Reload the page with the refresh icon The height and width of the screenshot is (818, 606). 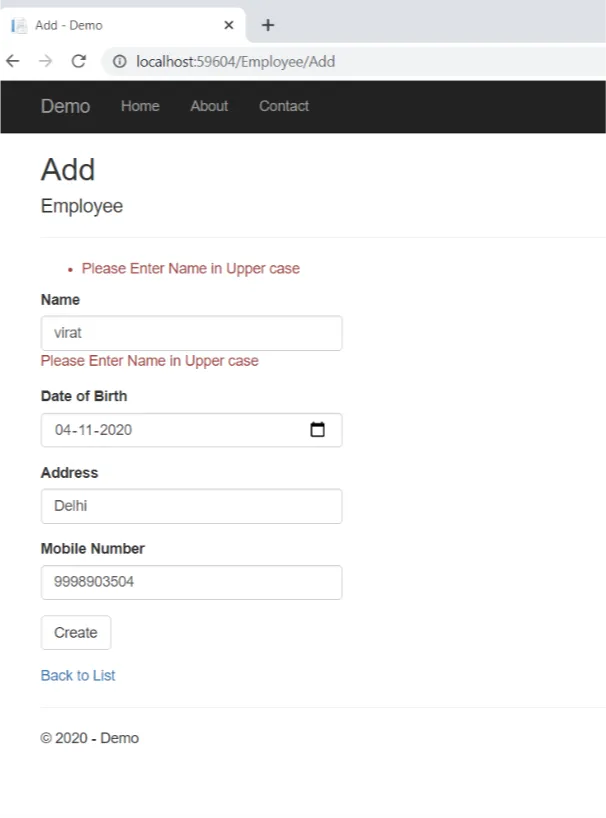[x=79, y=62]
